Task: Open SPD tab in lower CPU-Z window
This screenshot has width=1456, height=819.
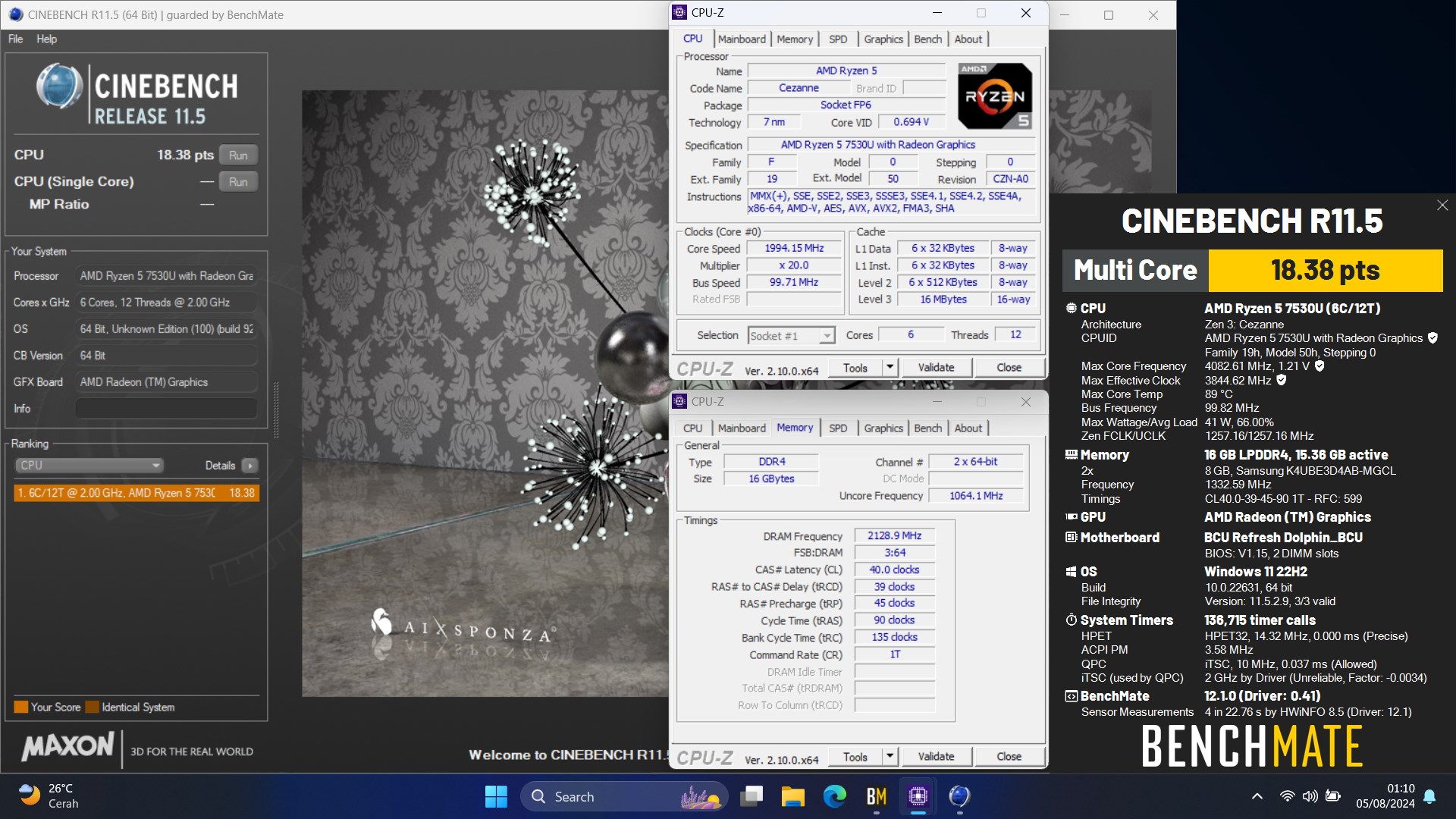Action: pos(838,428)
